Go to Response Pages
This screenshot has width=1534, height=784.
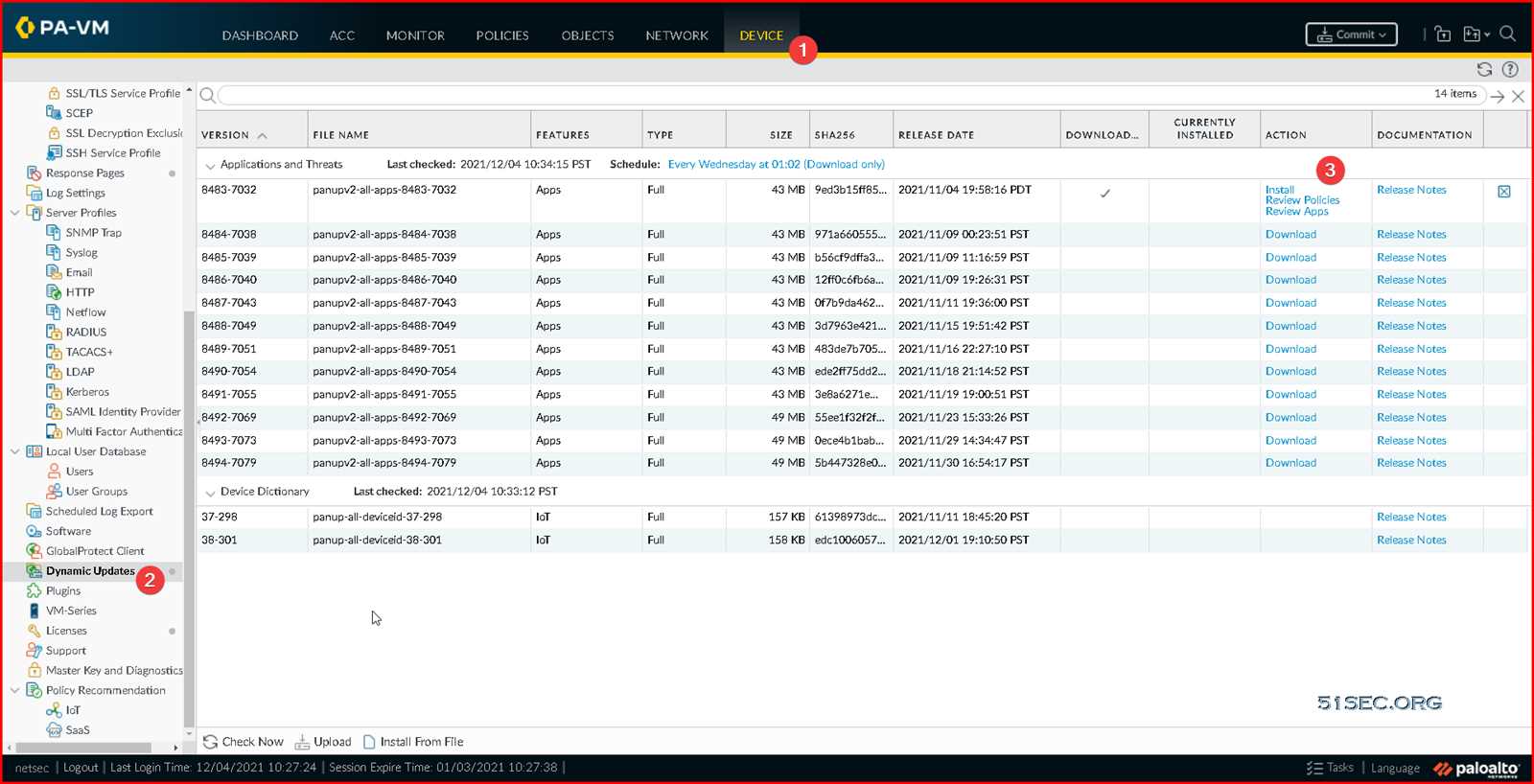[84, 173]
